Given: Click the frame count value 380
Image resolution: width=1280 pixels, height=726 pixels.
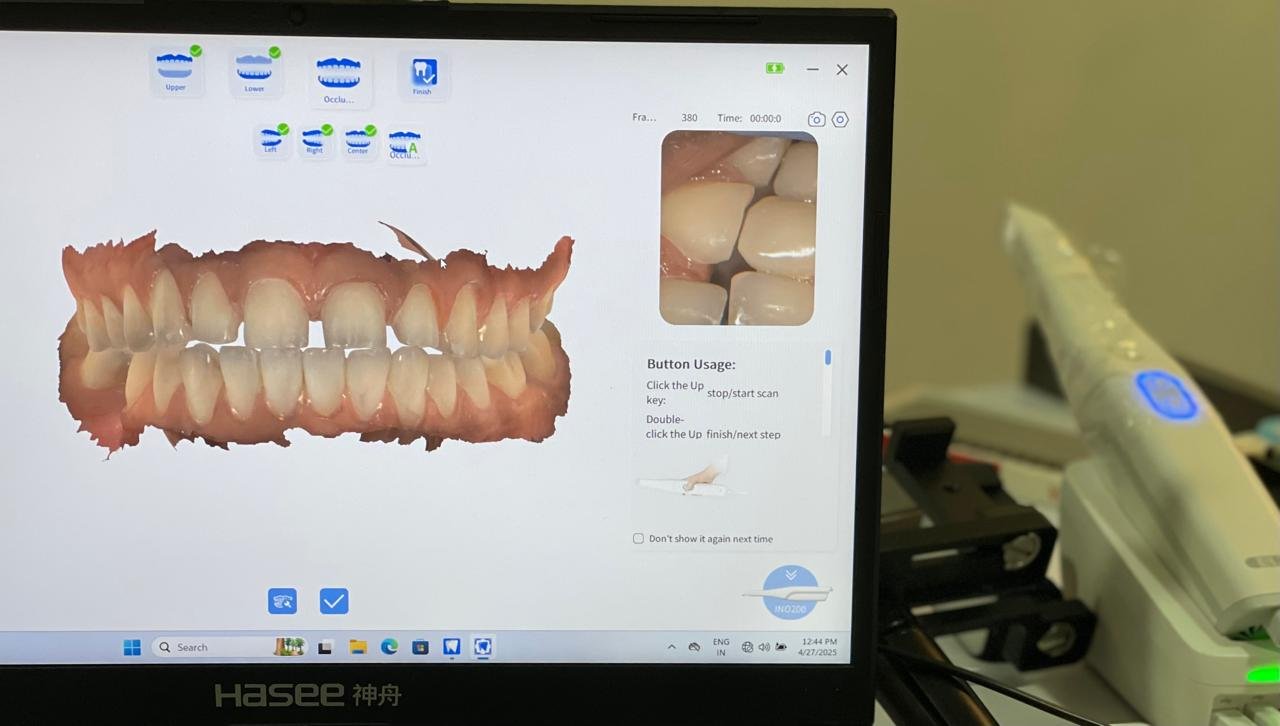Looking at the screenshot, I should 689,118.
